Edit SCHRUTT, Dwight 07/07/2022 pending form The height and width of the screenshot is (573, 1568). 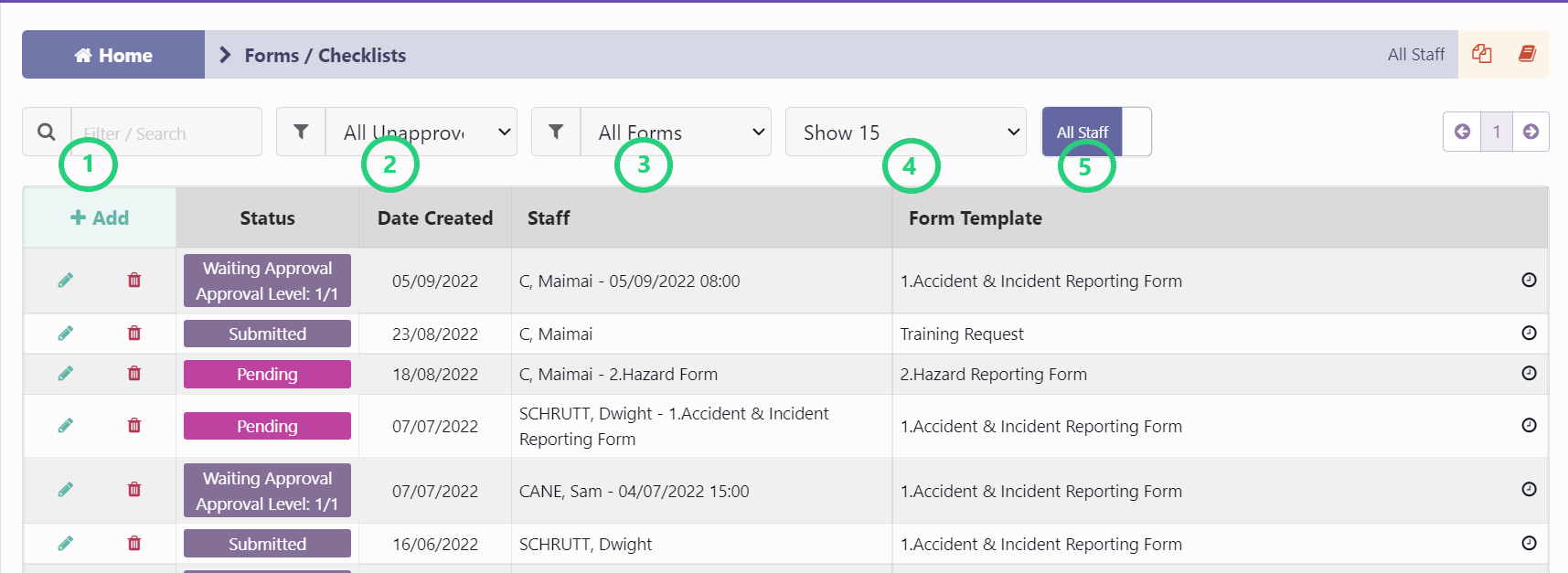tap(65, 426)
